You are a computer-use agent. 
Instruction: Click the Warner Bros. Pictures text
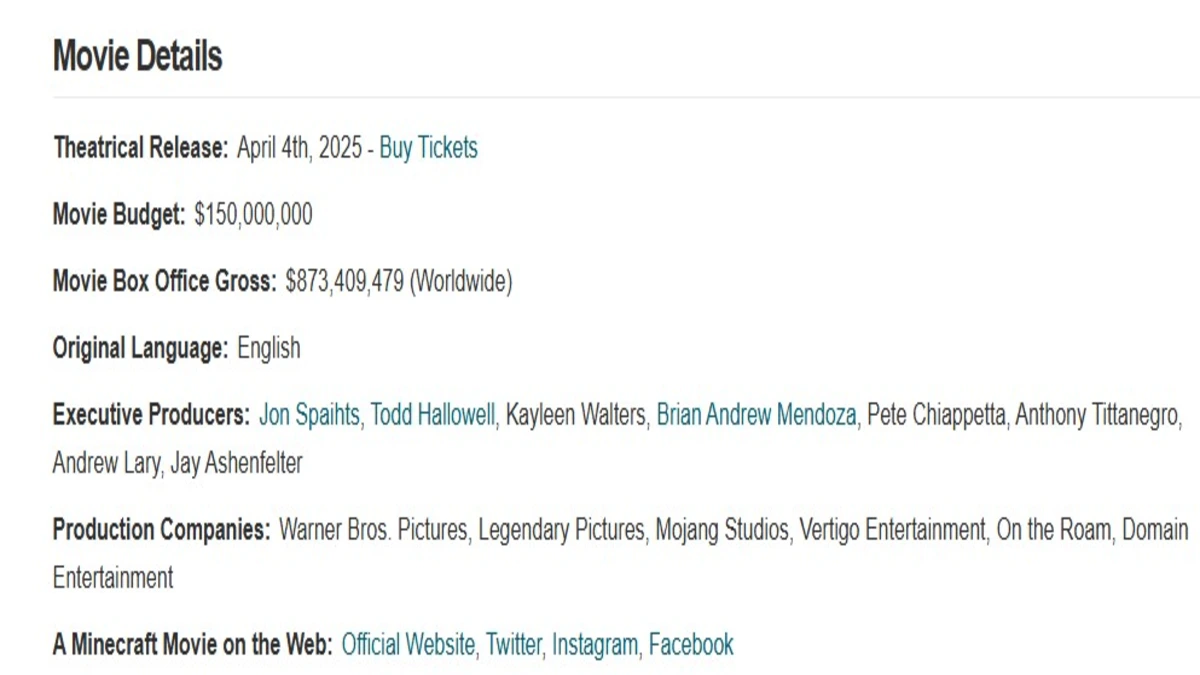point(373,530)
